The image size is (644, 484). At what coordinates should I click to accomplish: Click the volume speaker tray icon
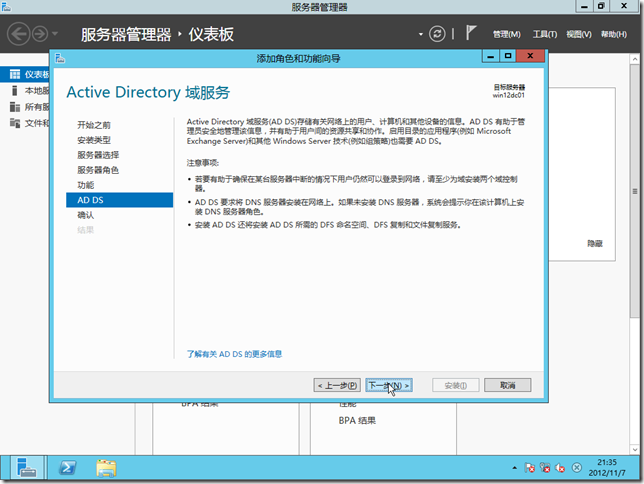(x=560, y=468)
